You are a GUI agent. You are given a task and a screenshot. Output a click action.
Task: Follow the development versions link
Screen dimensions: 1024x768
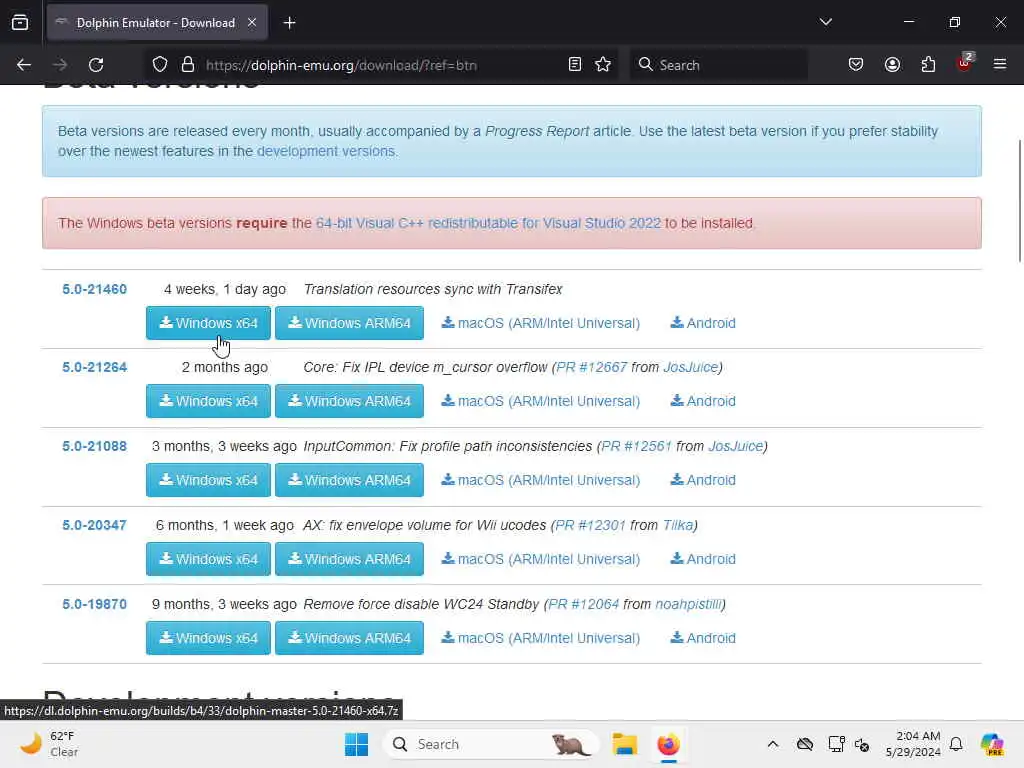(x=326, y=151)
